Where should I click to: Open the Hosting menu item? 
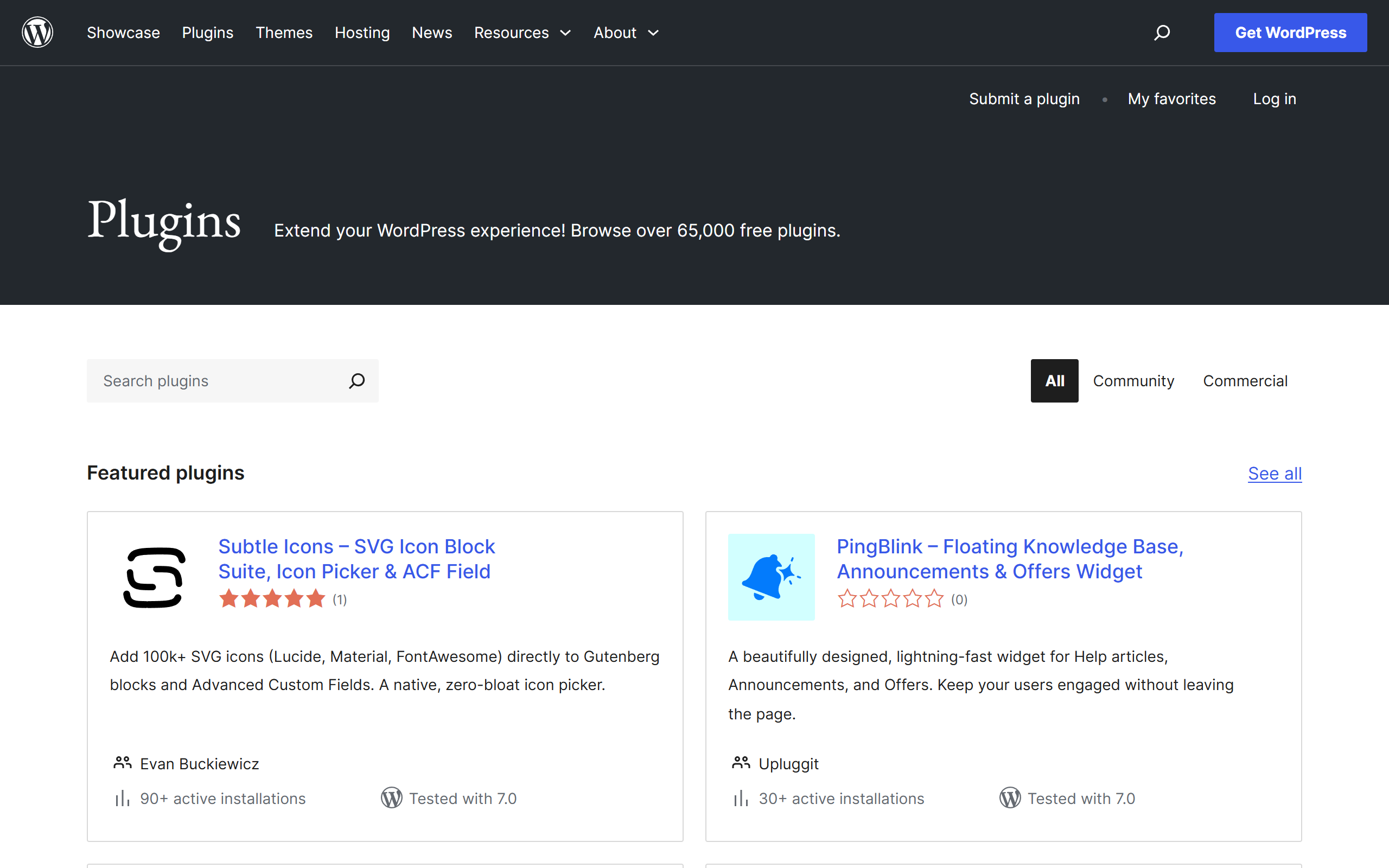click(362, 33)
